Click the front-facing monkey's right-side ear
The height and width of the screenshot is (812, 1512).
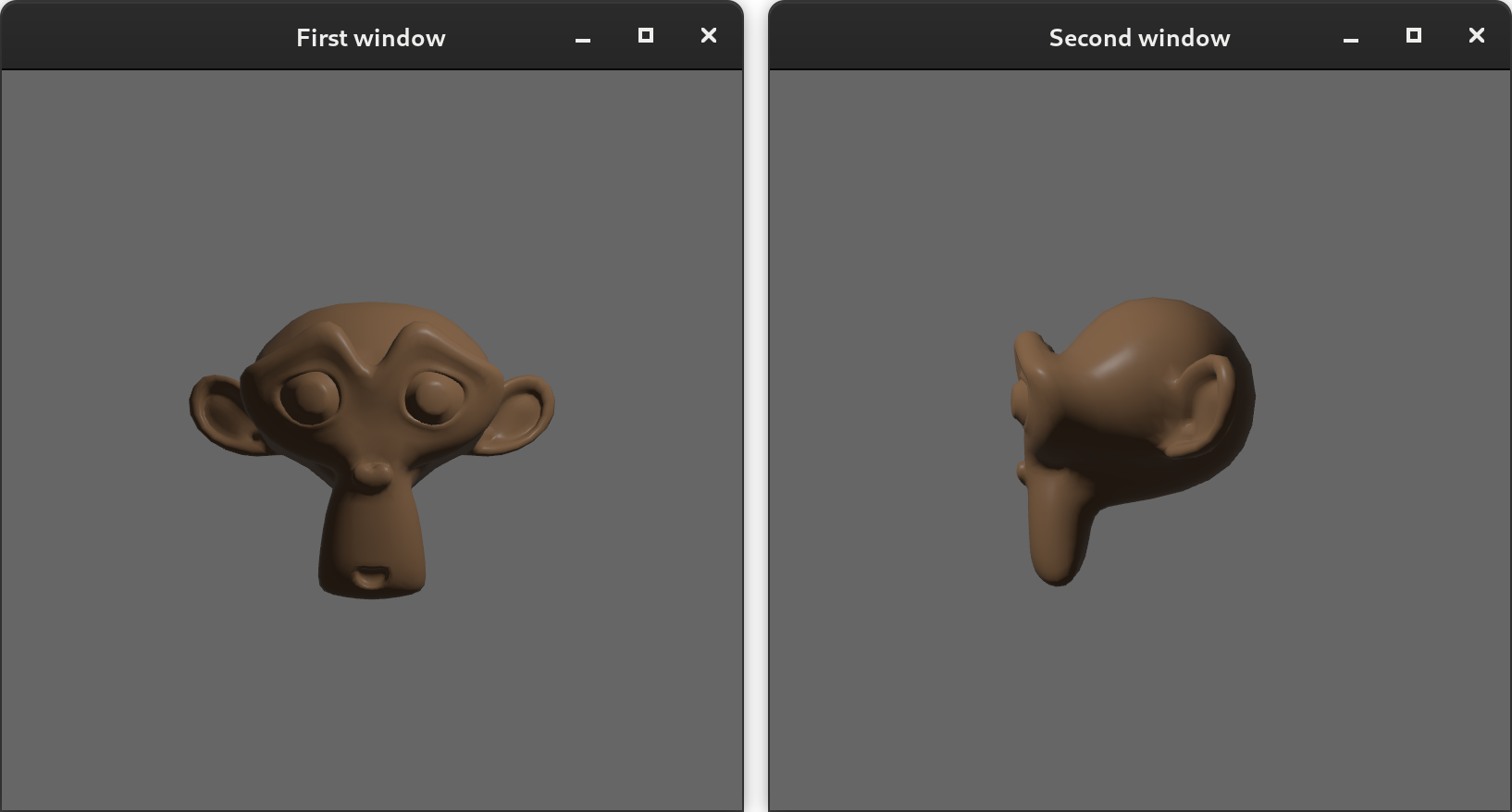click(520, 416)
